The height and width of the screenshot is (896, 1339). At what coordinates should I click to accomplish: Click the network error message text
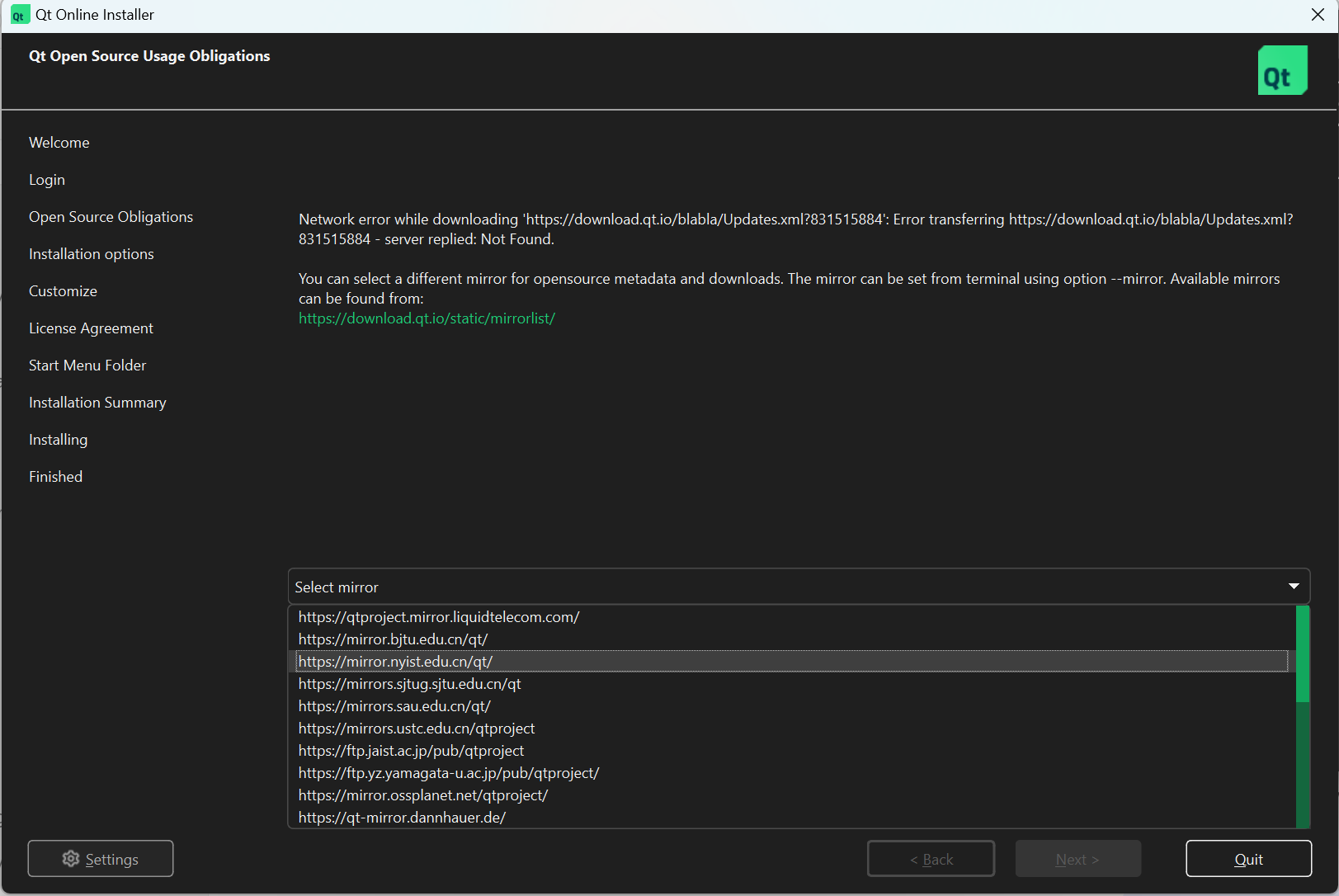point(796,229)
